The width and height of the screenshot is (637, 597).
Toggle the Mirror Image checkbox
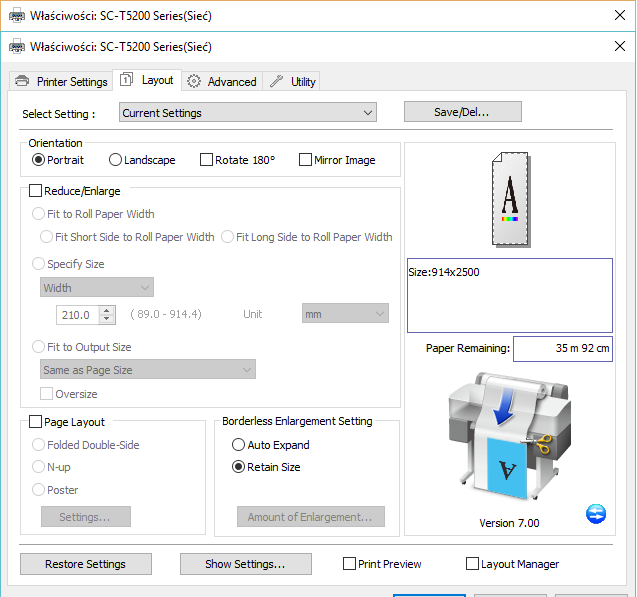306,160
